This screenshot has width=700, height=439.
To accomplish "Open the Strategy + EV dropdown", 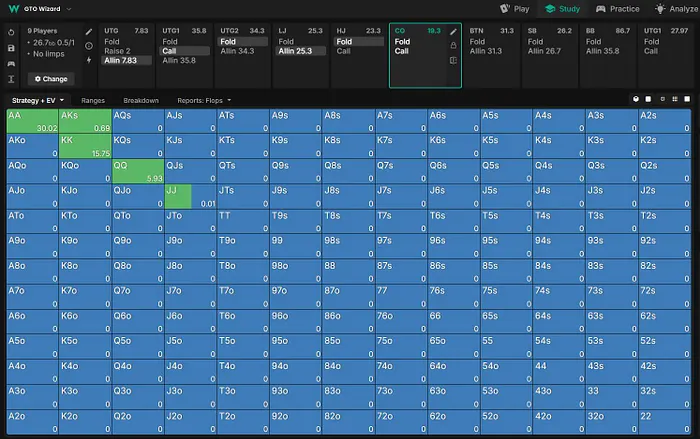I will pyautogui.click(x=38, y=101).
